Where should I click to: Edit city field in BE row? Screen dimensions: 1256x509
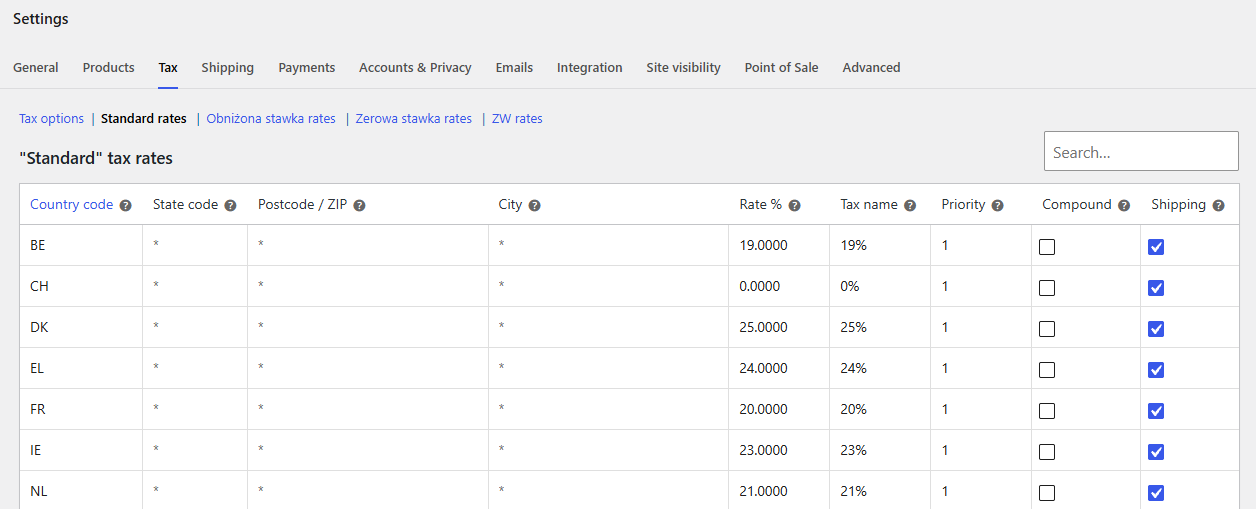tap(608, 245)
